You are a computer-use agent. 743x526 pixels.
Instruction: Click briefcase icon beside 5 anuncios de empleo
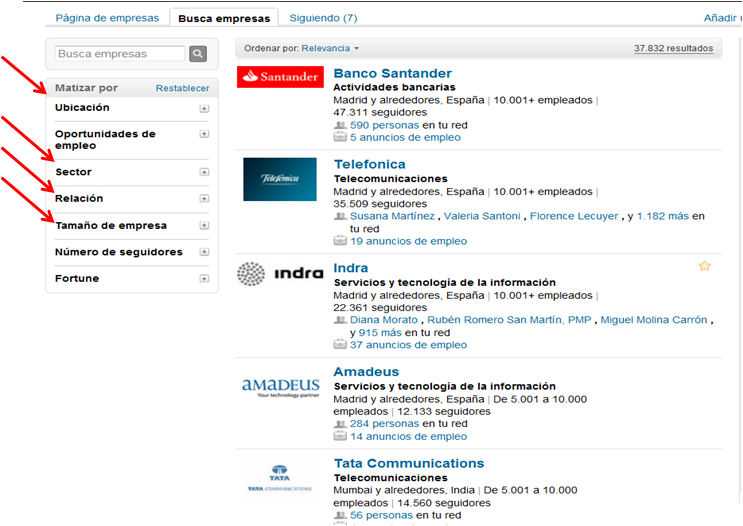coord(340,137)
